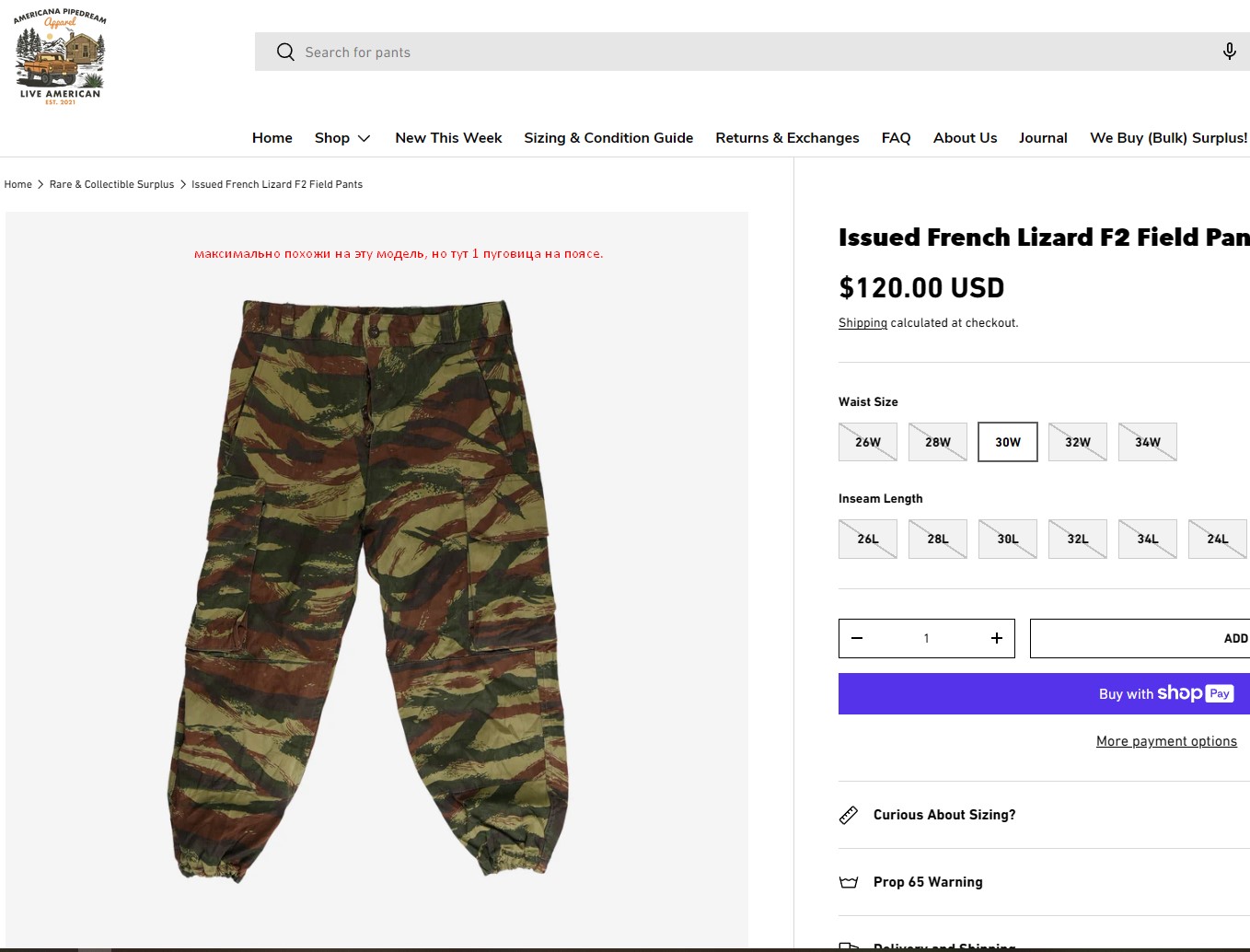Click the Rare & Collectible Surplus breadcrumb
This screenshot has width=1250, height=952.
[x=111, y=184]
